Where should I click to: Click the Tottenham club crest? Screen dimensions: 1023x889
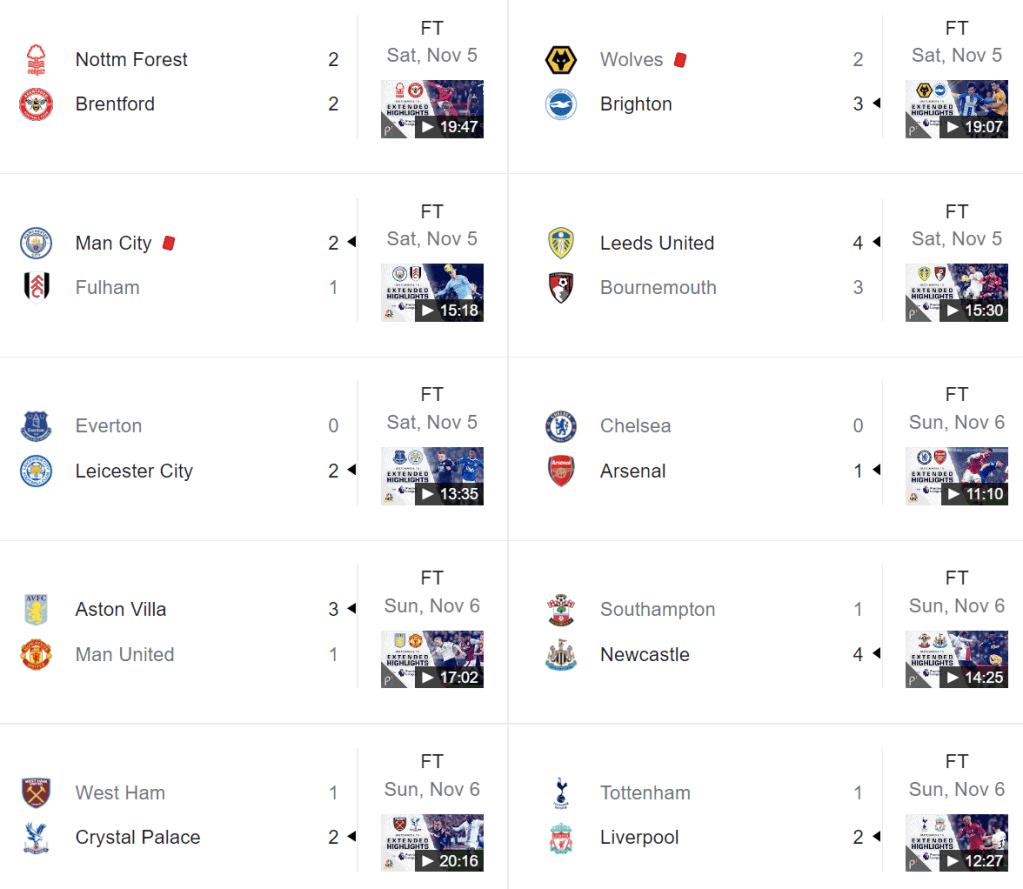[561, 793]
